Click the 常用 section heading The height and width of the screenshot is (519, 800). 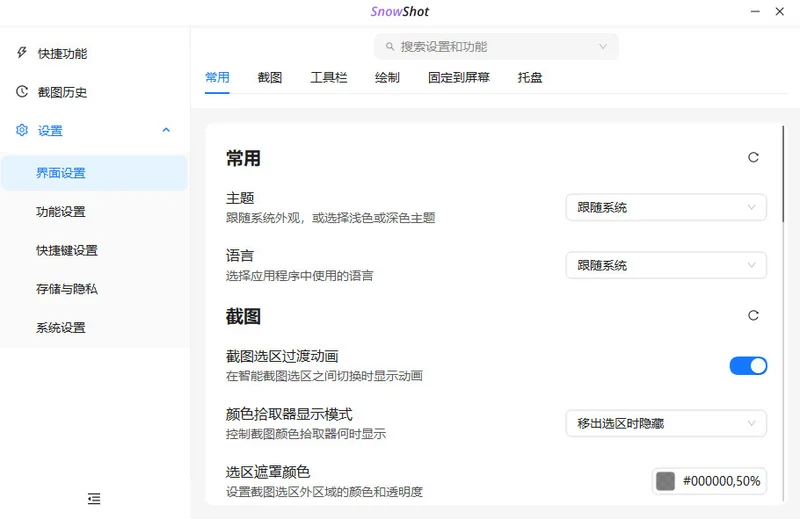pos(243,158)
